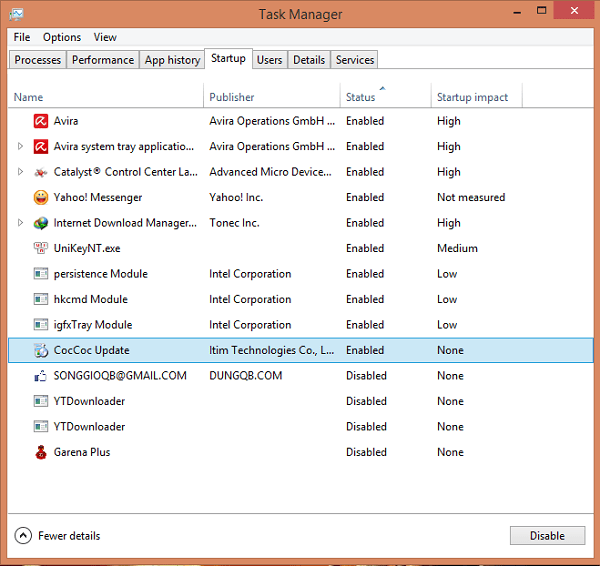This screenshot has width=600, height=566.
Task: Click the hkcmd Module icon
Action: pyautogui.click(x=41, y=299)
